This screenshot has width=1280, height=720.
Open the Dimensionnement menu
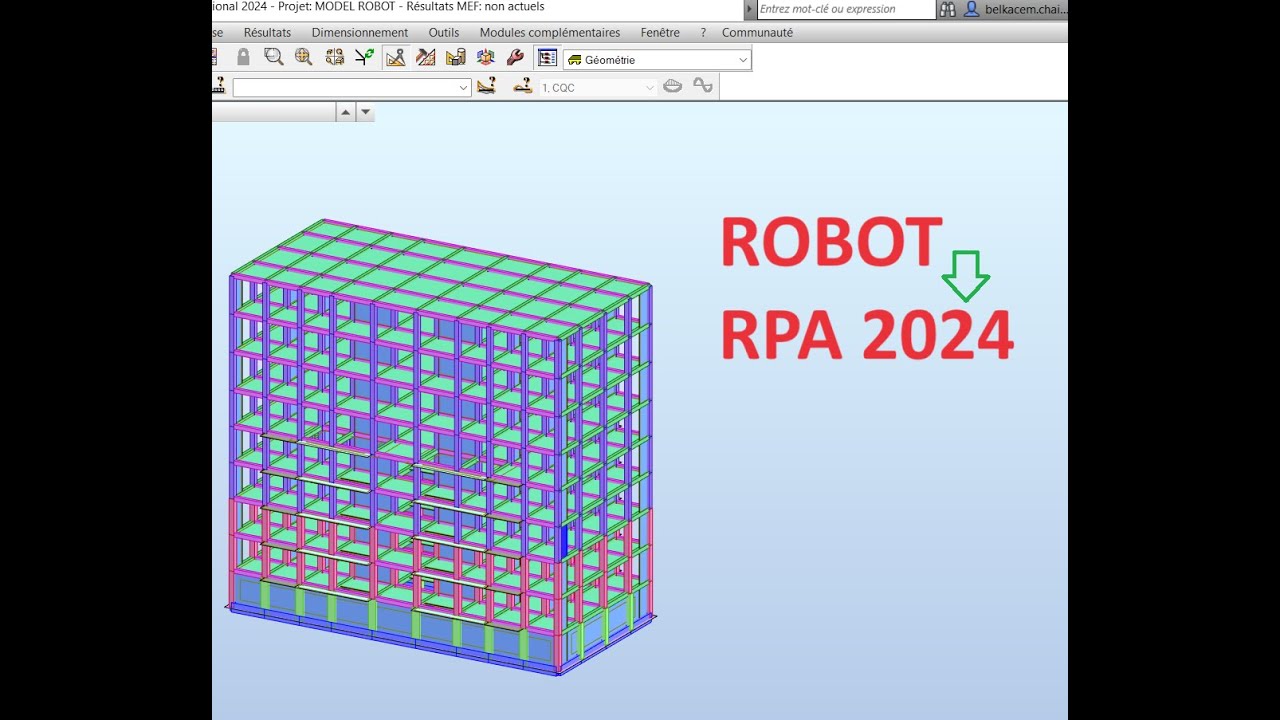tap(360, 33)
